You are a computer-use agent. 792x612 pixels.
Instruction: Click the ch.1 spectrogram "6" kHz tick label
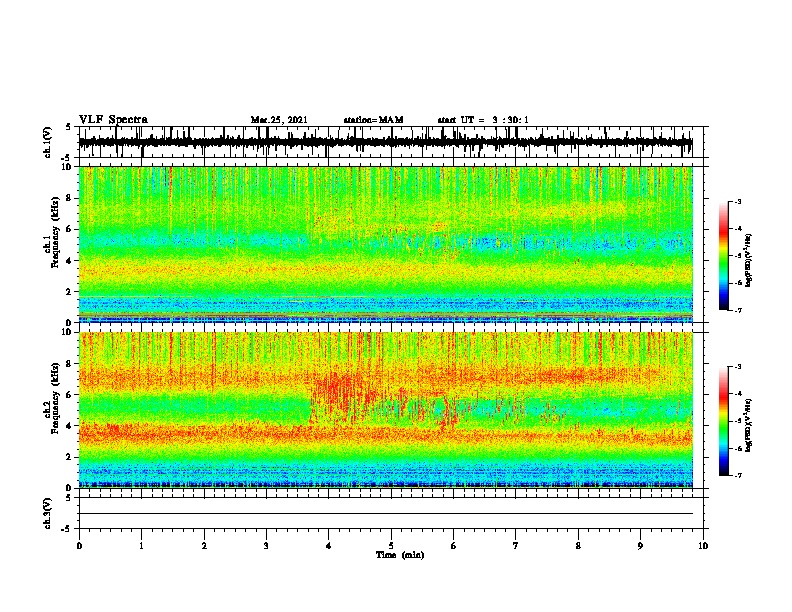pos(71,229)
